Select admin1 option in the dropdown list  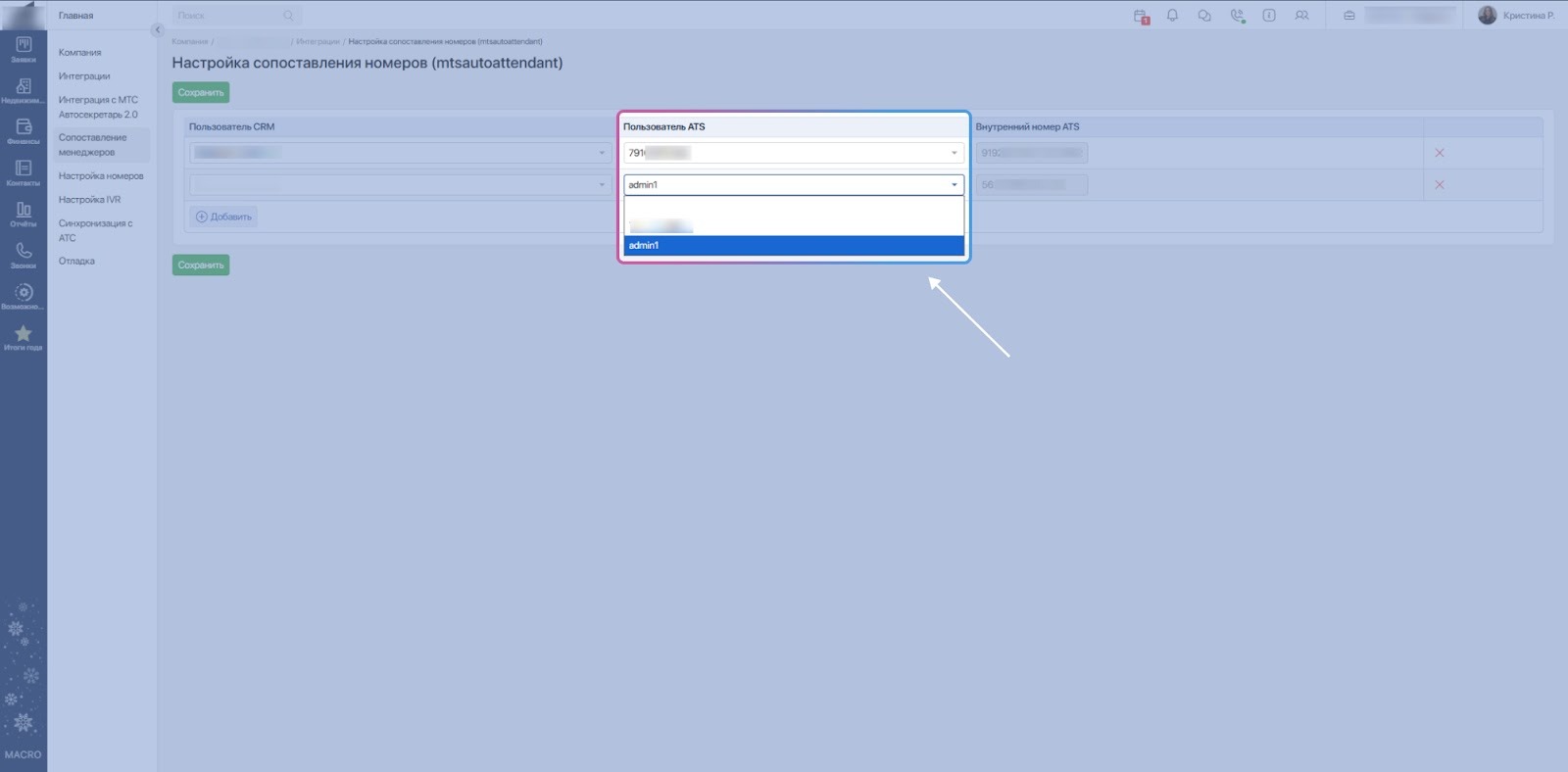pos(793,246)
